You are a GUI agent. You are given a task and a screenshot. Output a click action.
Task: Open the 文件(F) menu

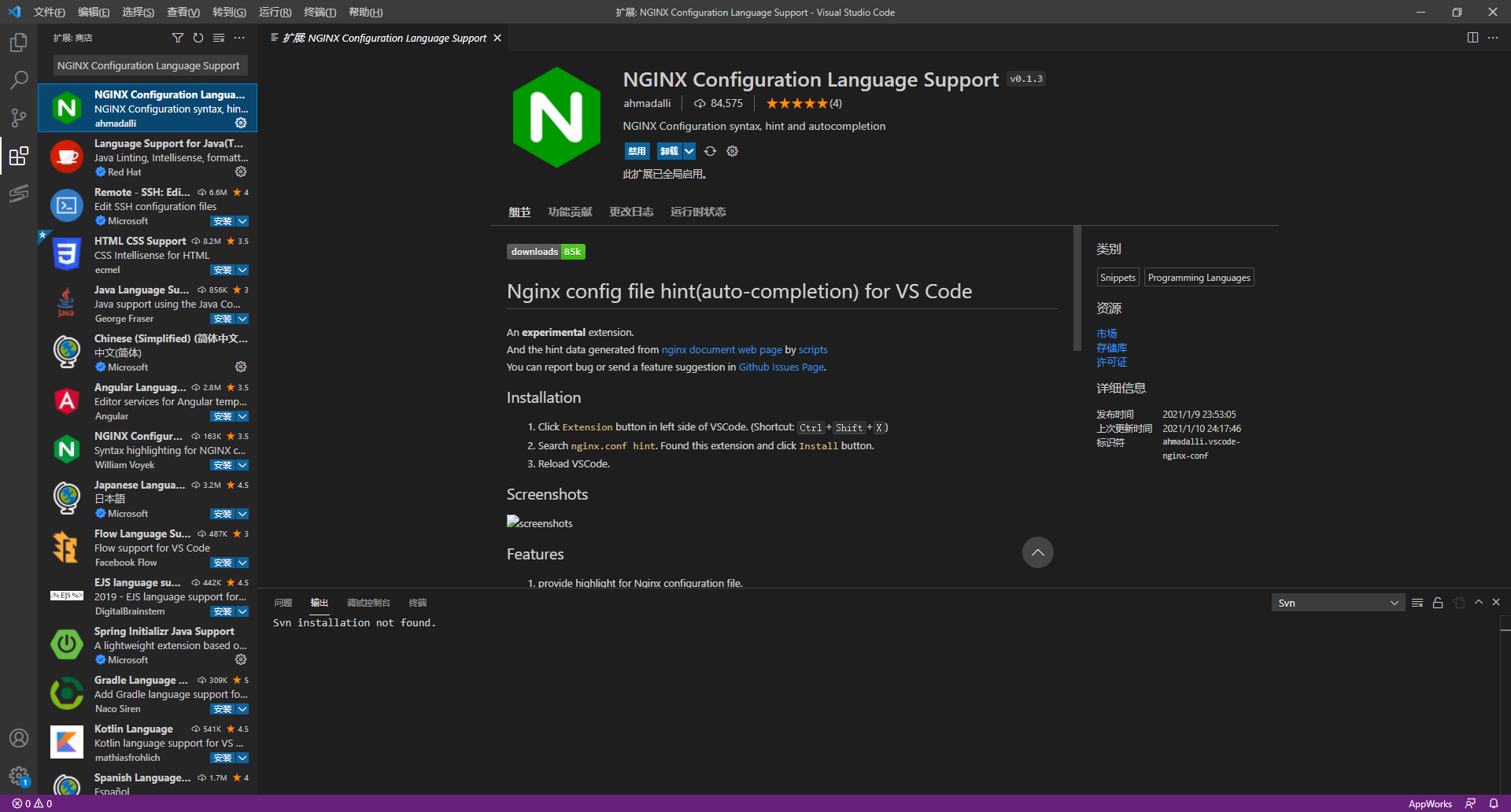pos(49,12)
